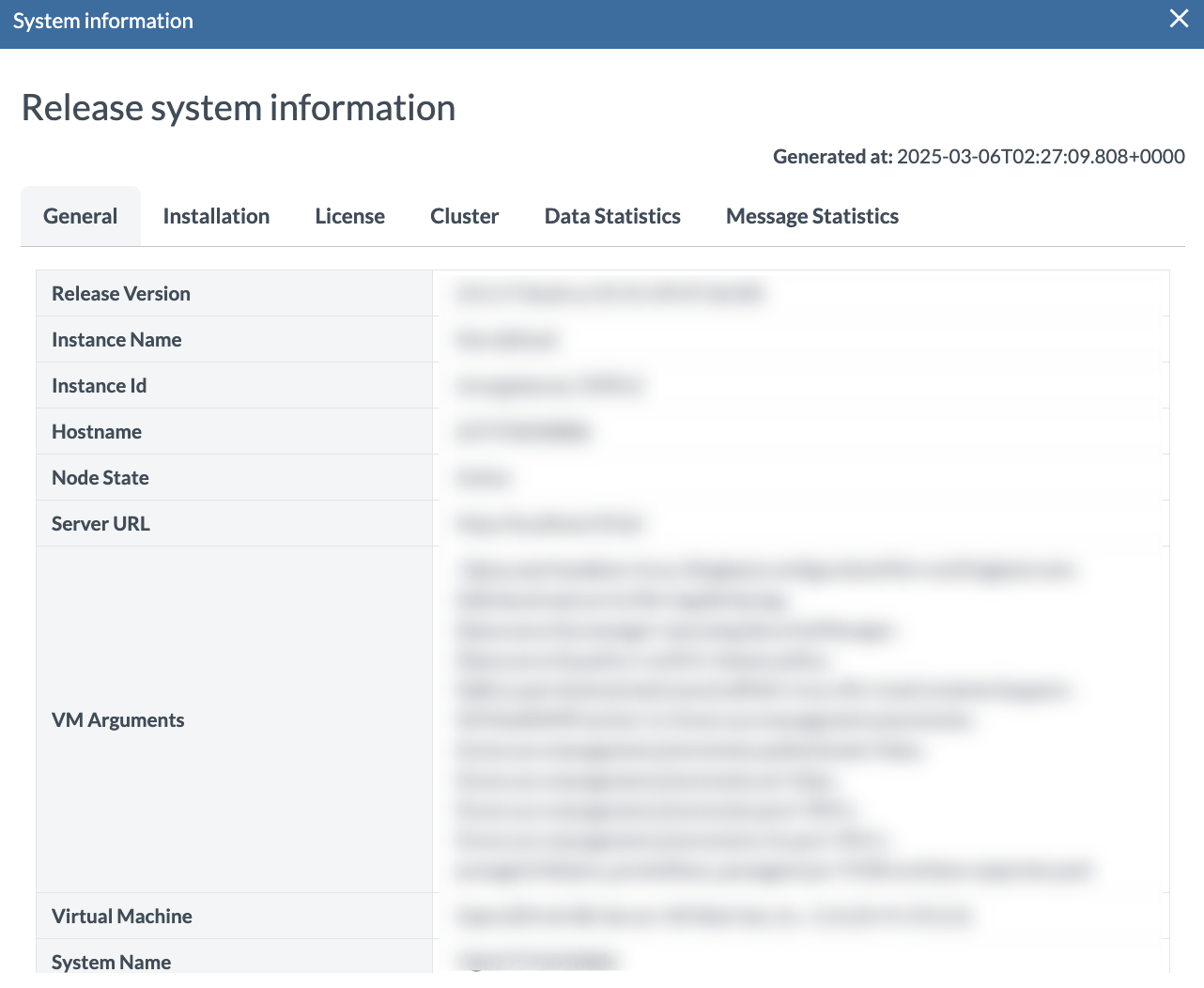Click the System Name label

click(112, 963)
